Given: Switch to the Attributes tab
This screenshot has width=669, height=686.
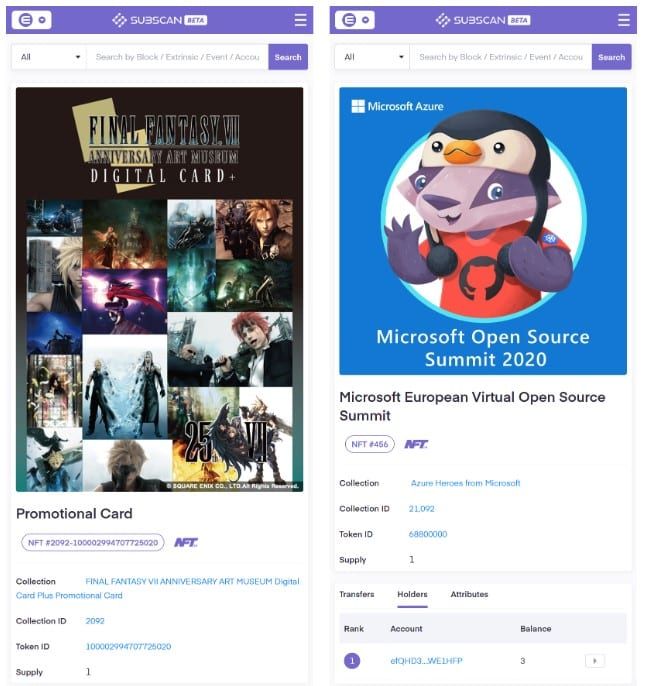Looking at the screenshot, I should click(x=469, y=594).
